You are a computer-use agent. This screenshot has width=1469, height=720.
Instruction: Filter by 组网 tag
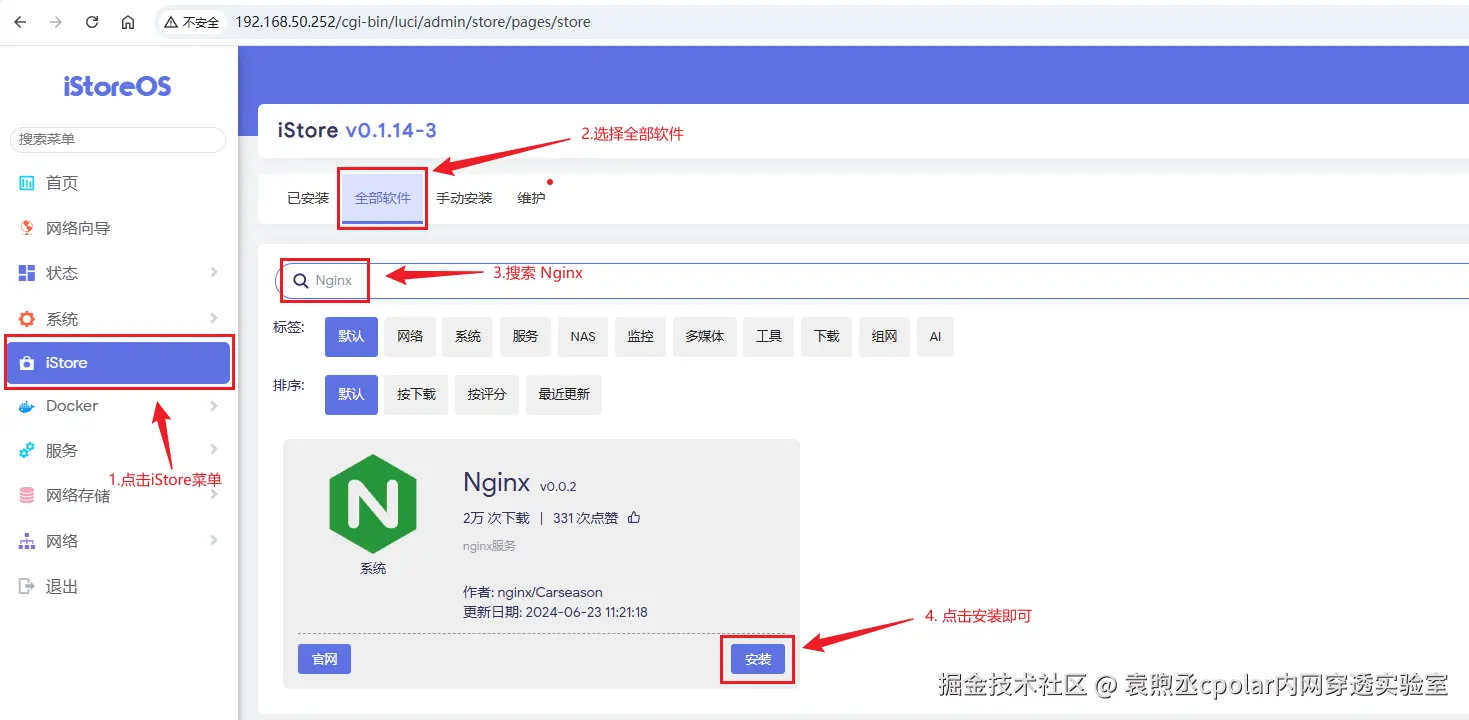(885, 337)
